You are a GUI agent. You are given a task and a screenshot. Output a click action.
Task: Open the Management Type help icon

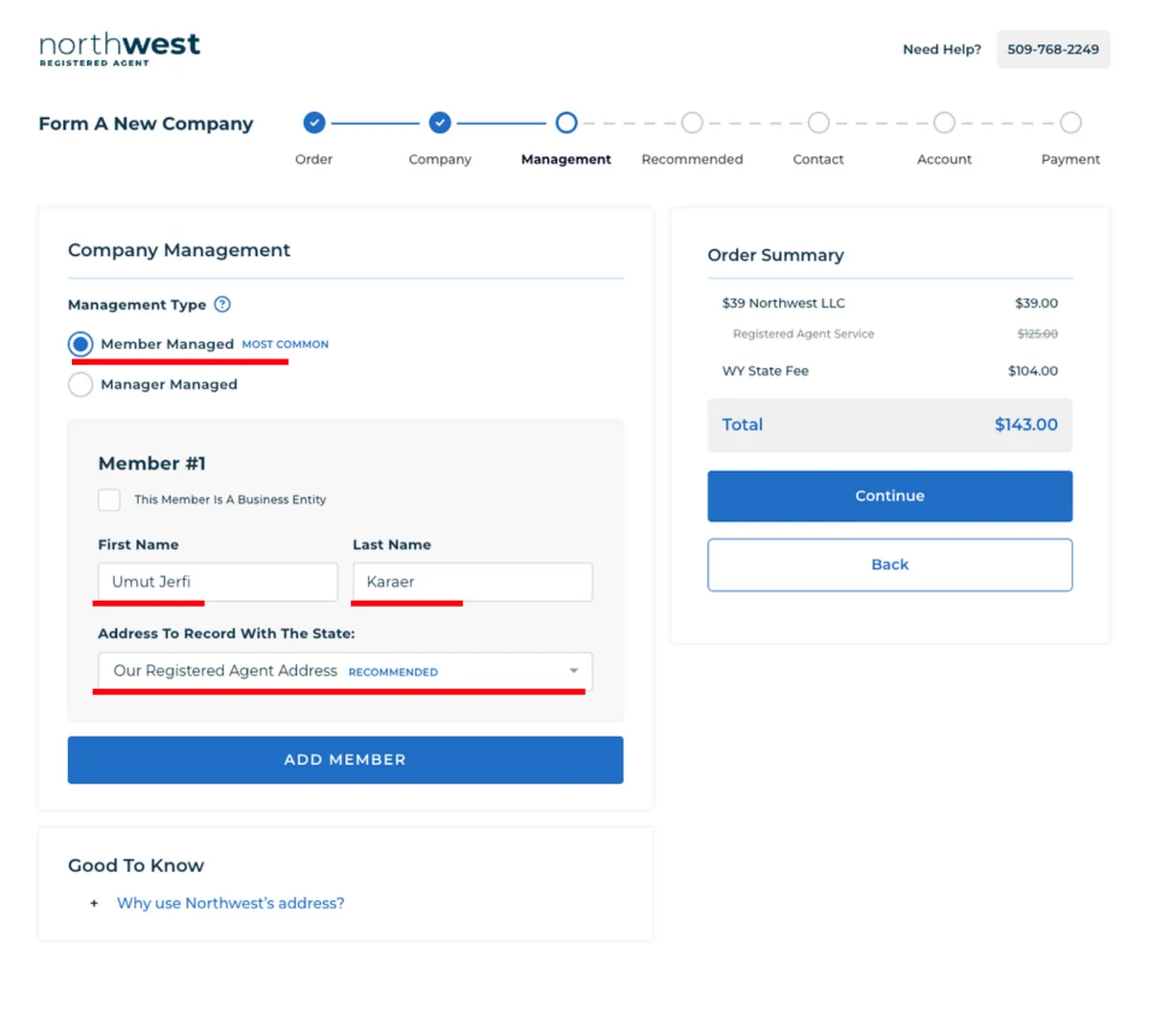tap(222, 304)
